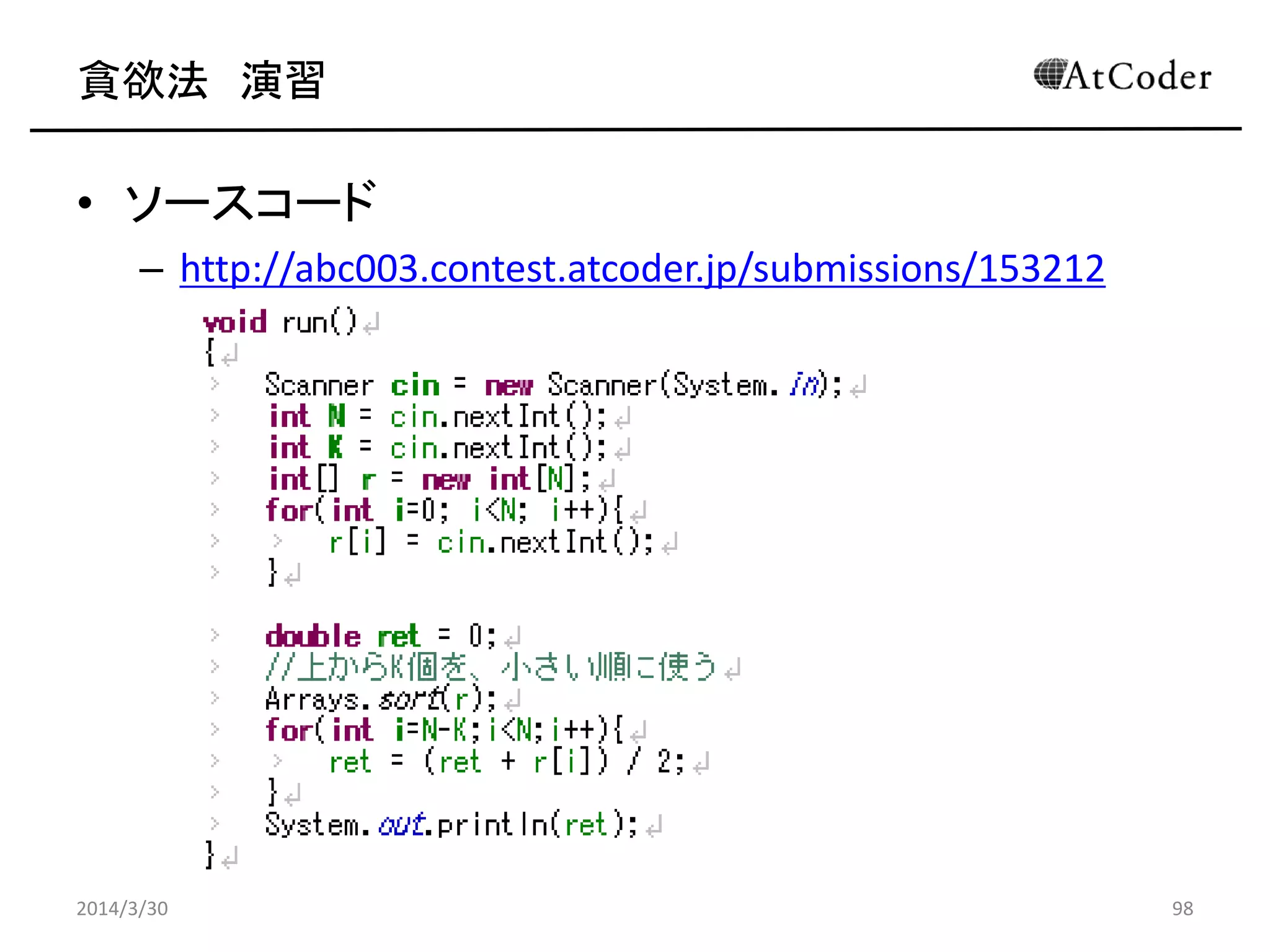The height and width of the screenshot is (952, 1270).
Task: Click the 'for(int i=0; i<N; i++){' line
Action: pyautogui.click(x=445, y=511)
